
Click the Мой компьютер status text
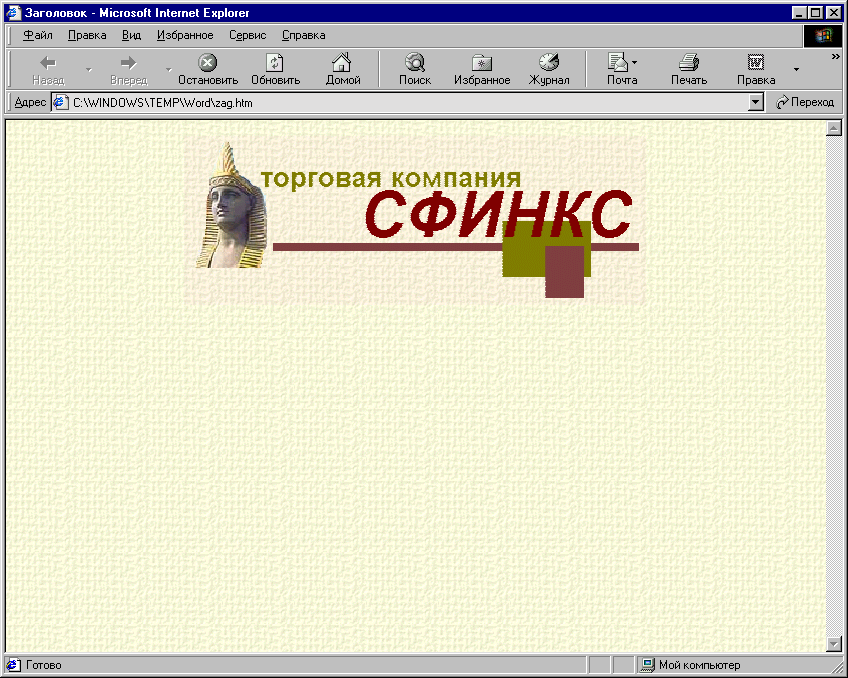point(699,665)
